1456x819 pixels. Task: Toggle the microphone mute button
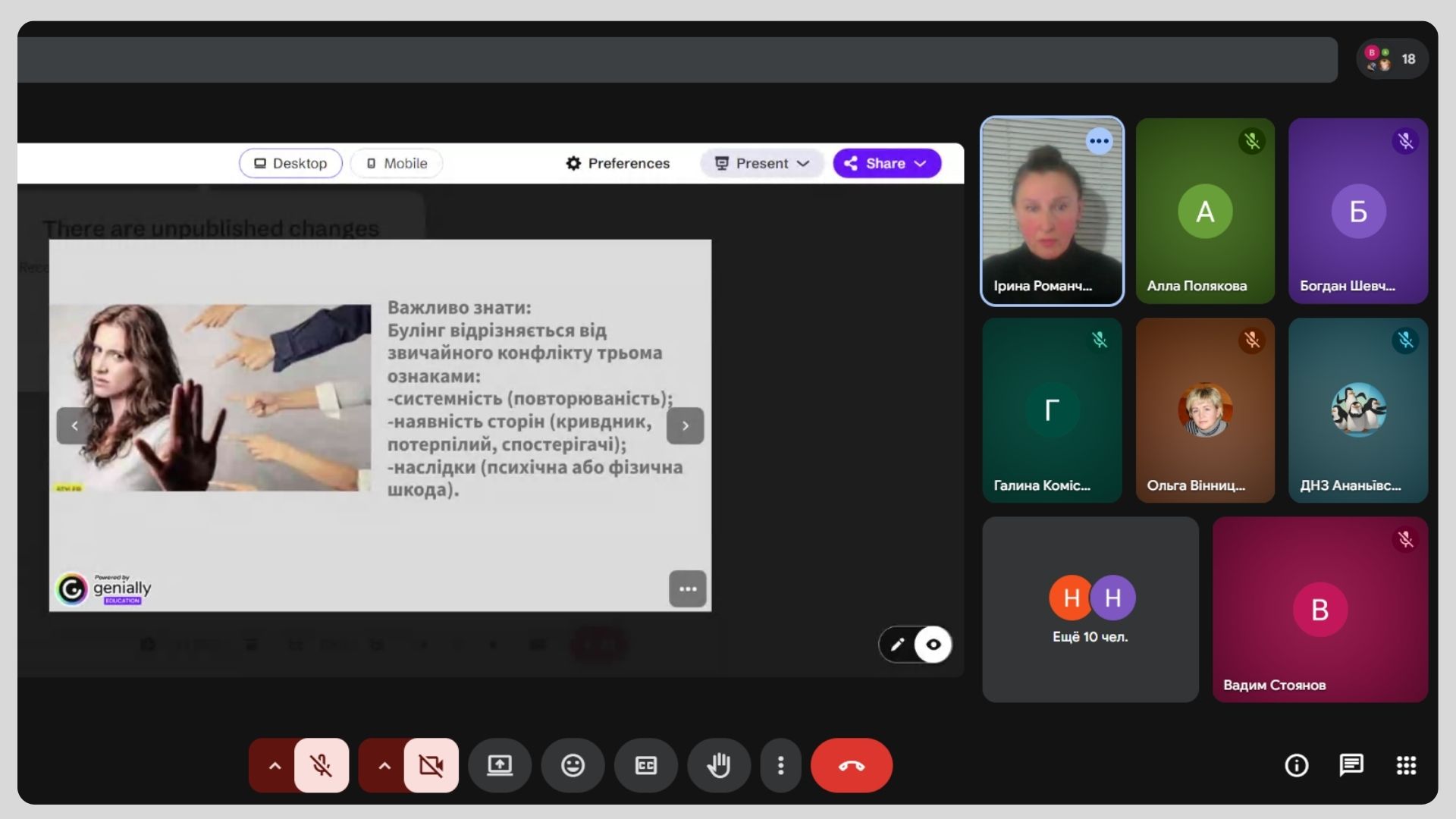pos(322,765)
